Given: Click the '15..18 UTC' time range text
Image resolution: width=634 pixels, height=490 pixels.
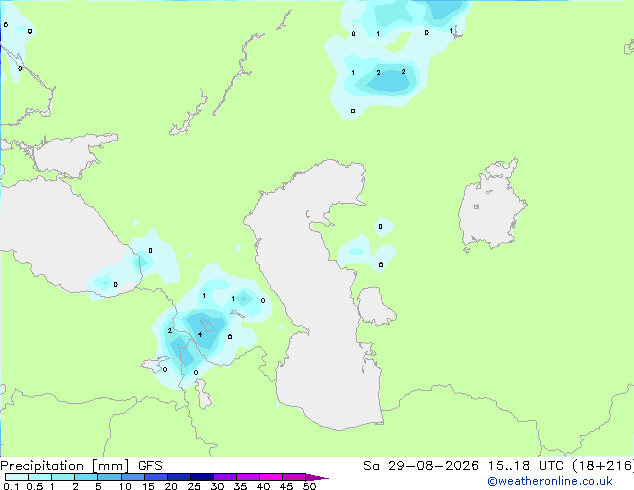Looking at the screenshot, I should 525,466.
